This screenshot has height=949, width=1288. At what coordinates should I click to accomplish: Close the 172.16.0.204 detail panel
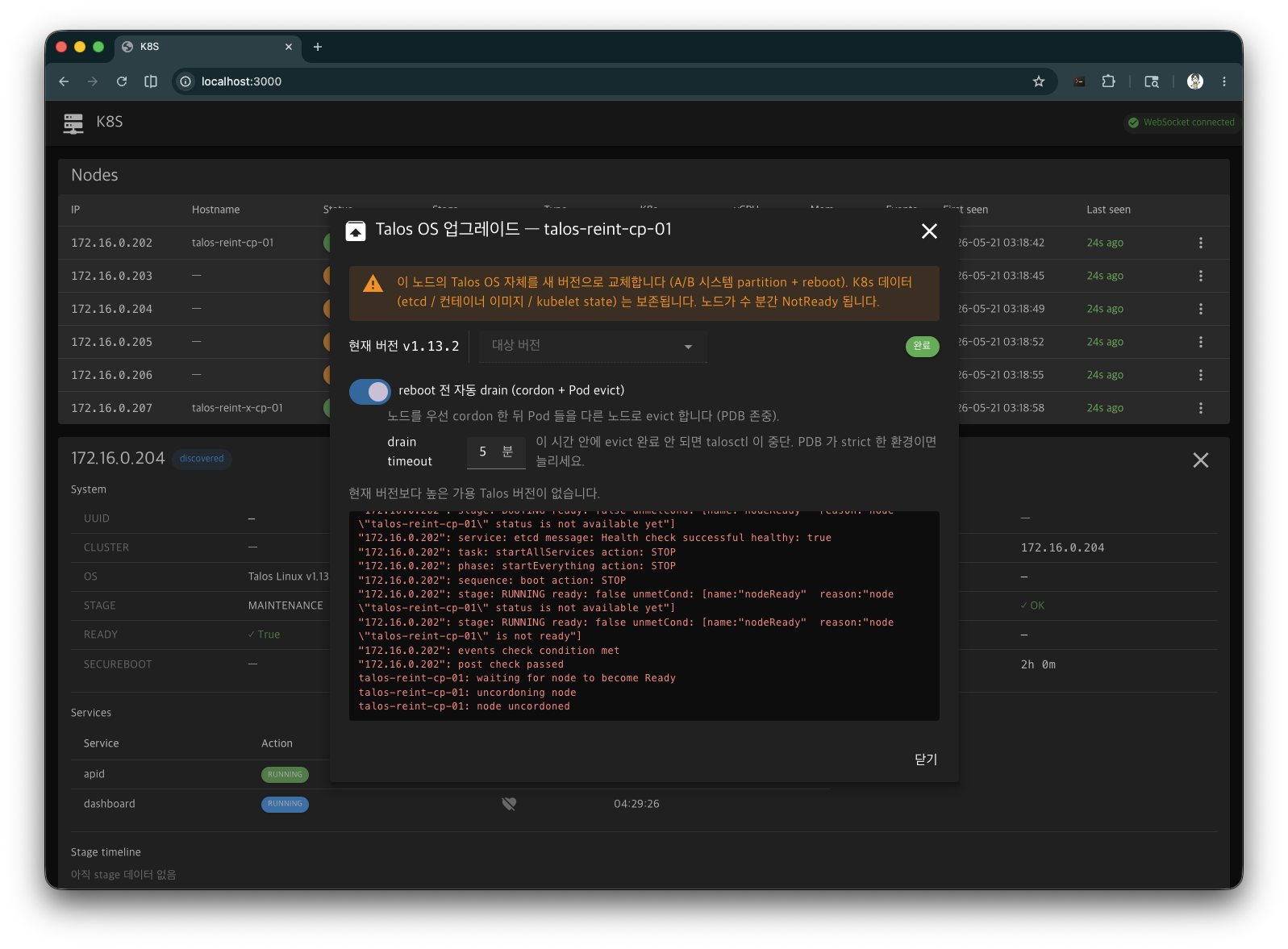1201,460
